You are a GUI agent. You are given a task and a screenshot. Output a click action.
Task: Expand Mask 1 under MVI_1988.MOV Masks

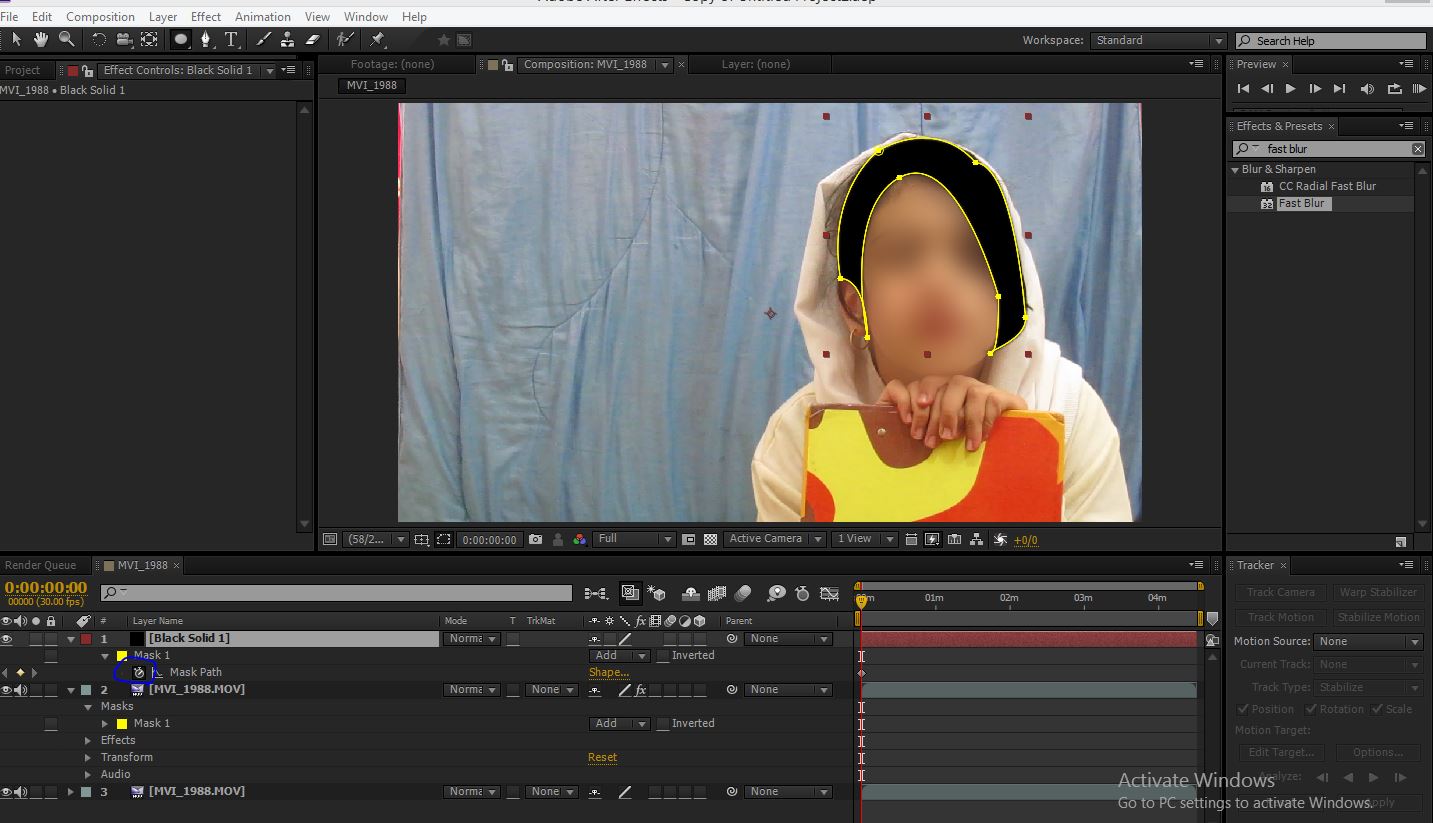click(105, 723)
